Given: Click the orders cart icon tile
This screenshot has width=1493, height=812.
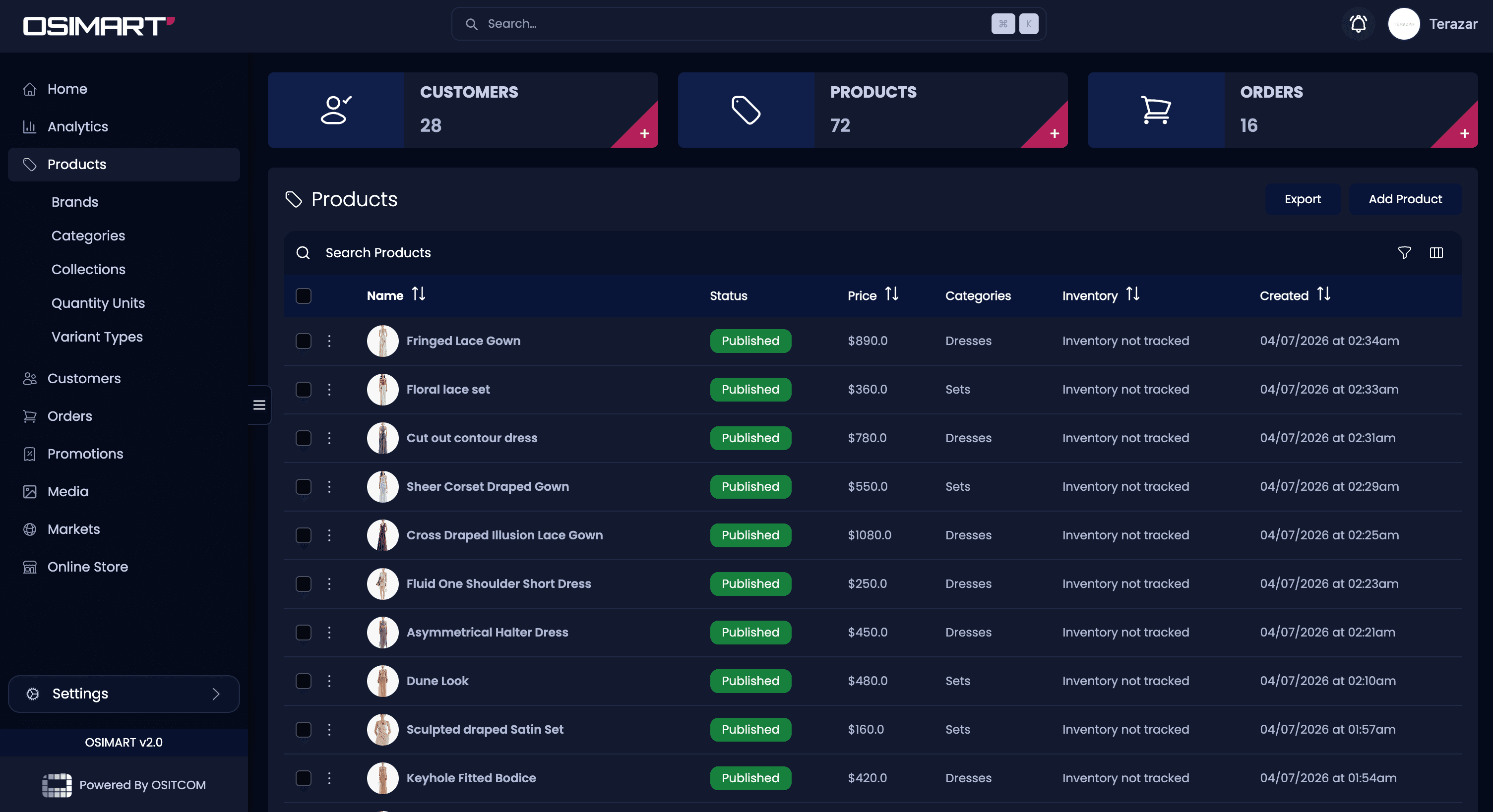Looking at the screenshot, I should 1156,110.
